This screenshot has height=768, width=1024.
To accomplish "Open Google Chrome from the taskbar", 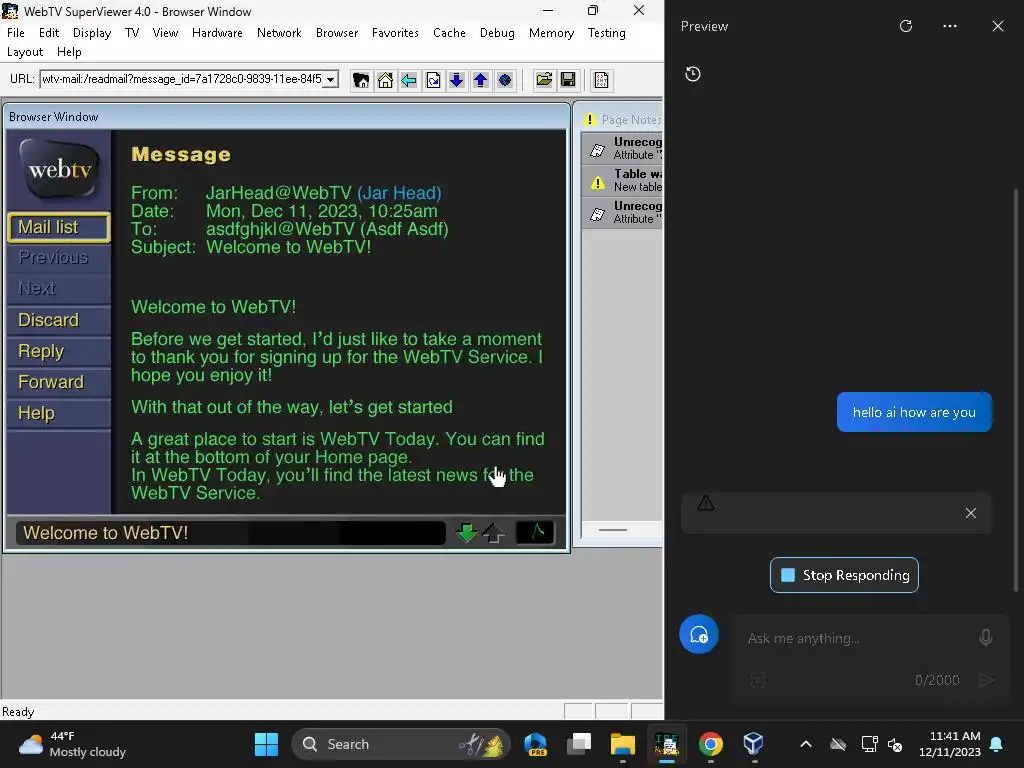I will pyautogui.click(x=711, y=744).
